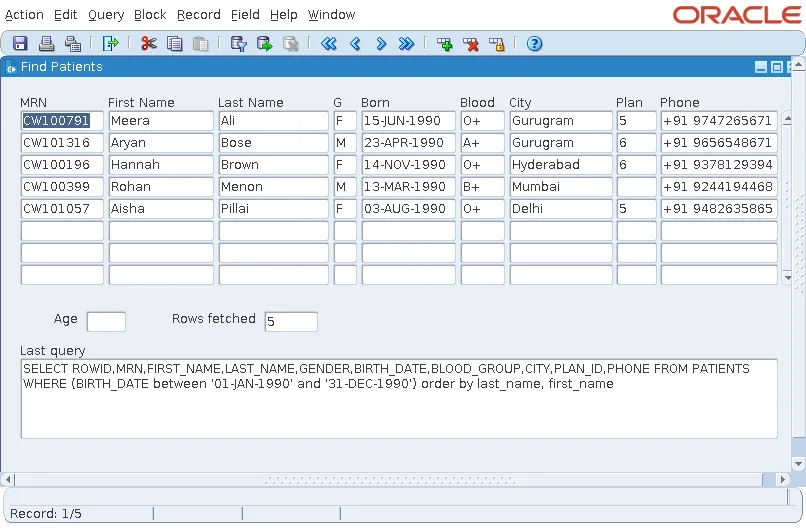
Task: Open the Field menu
Action: point(245,15)
